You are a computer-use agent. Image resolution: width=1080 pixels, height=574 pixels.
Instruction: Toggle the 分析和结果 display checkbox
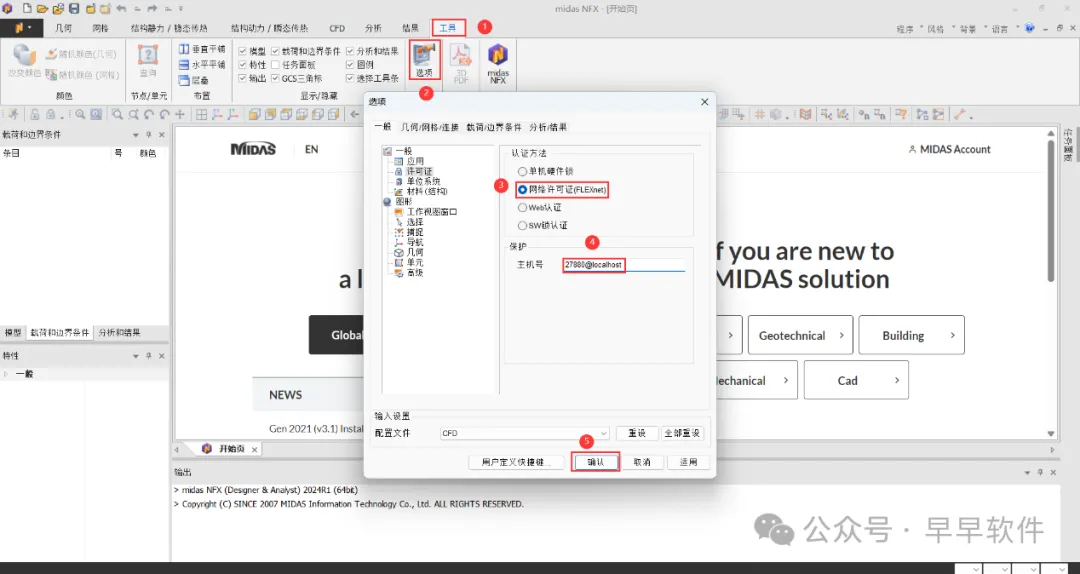(350, 51)
